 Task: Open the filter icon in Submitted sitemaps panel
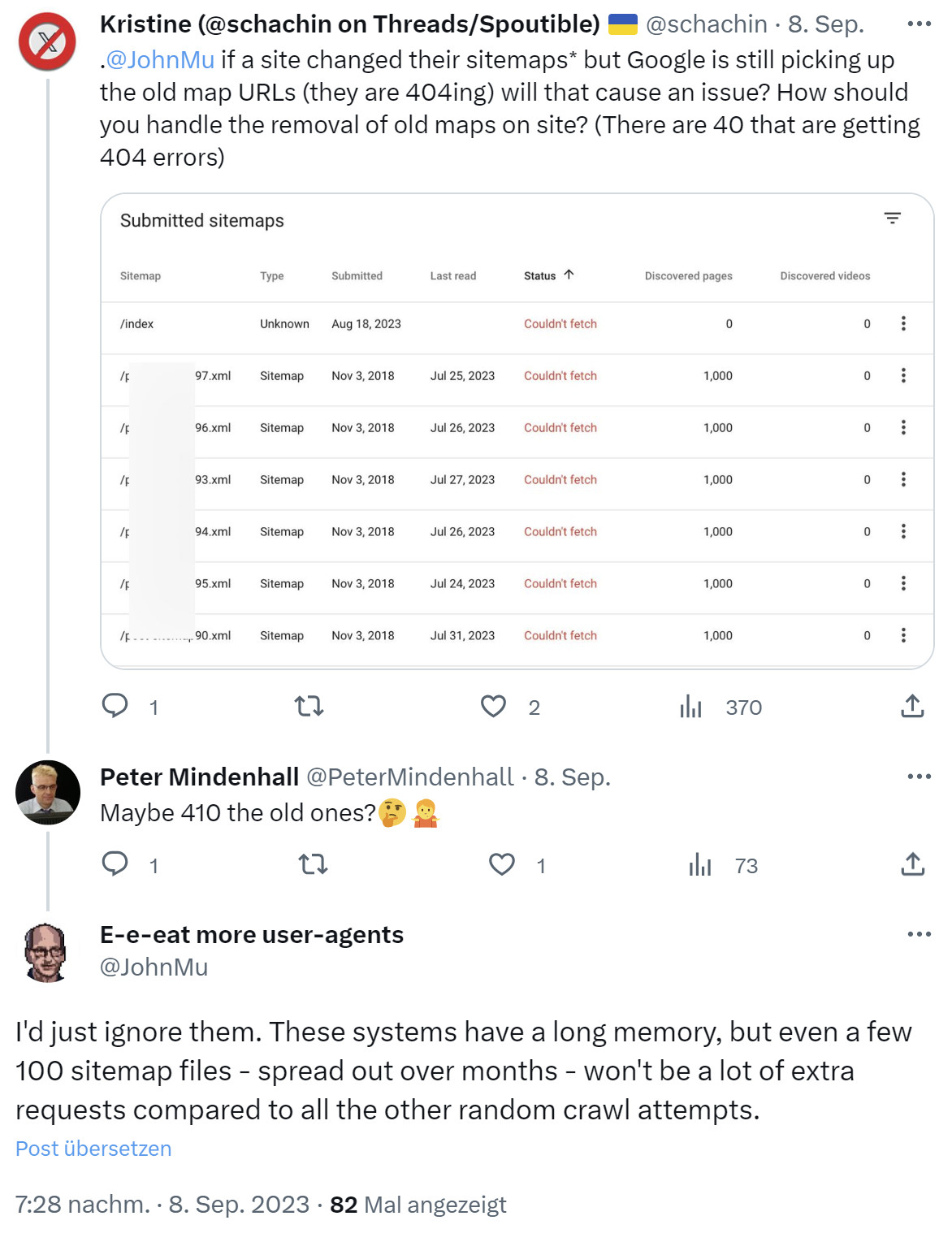[x=894, y=219]
